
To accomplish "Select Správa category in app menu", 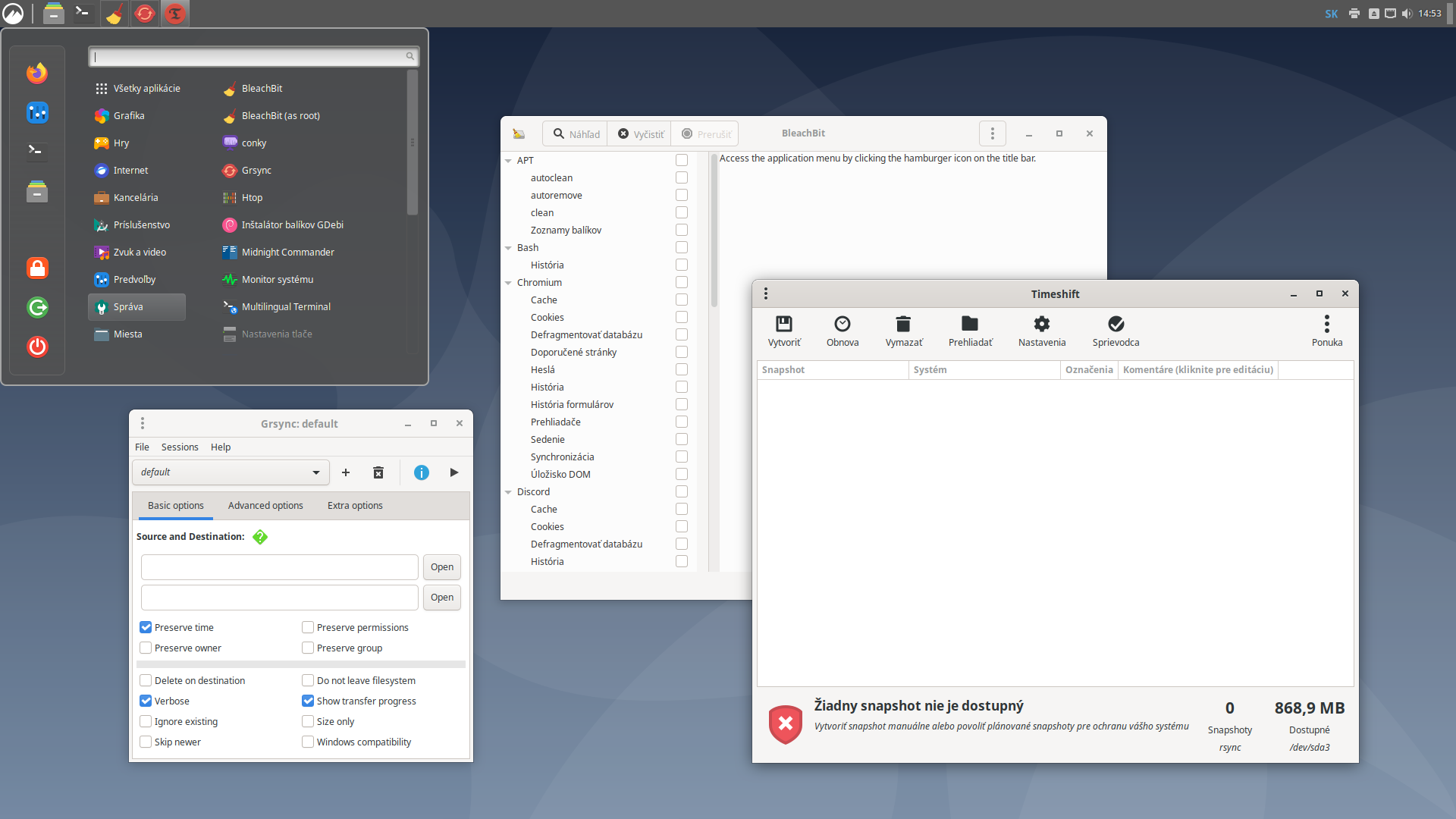I will tap(137, 307).
